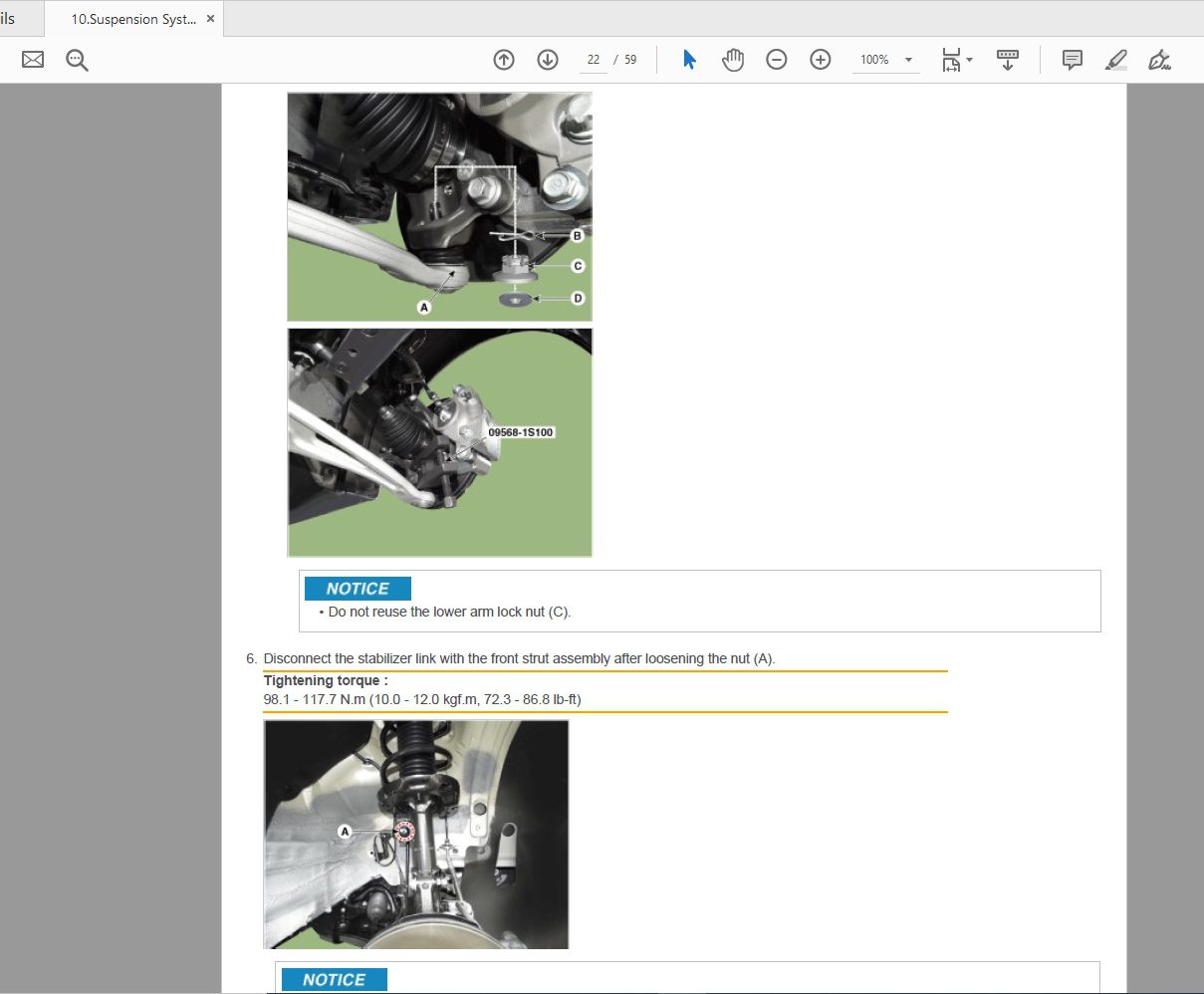Click the scrolling mode keyboard icon
The width and height of the screenshot is (1204, 994).
[1008, 60]
